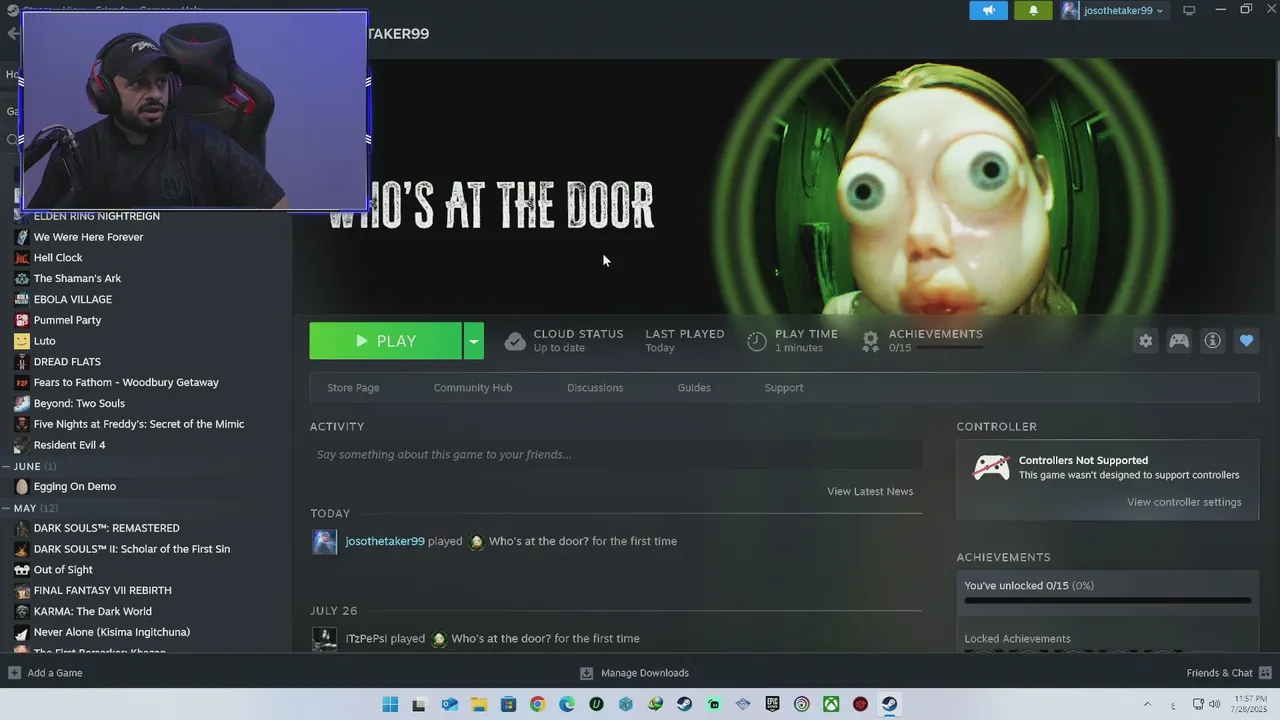The width and height of the screenshot is (1280, 720).
Task: Click Manage Downloads label
Action: coord(645,673)
